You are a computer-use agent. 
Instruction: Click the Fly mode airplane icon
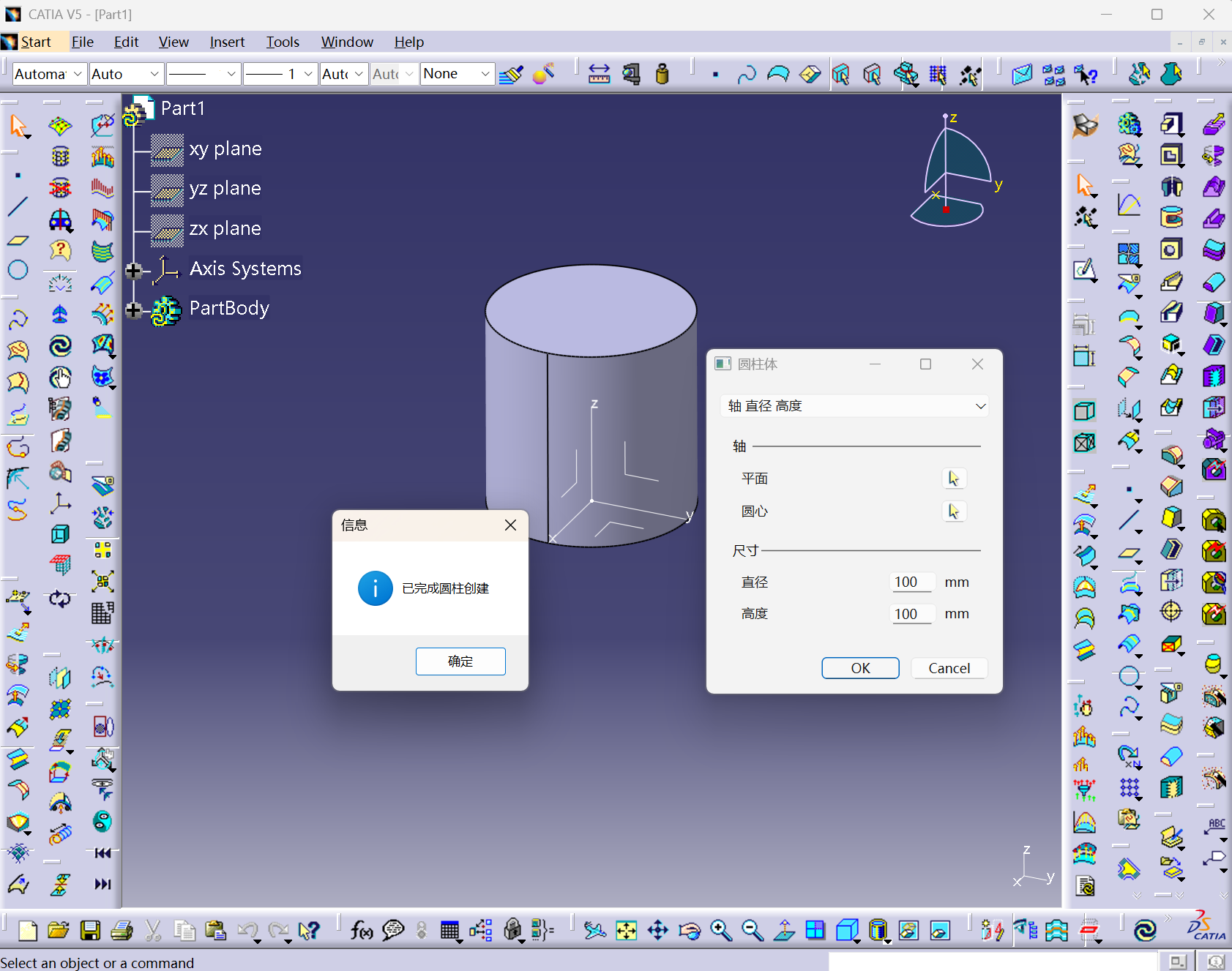(595, 930)
